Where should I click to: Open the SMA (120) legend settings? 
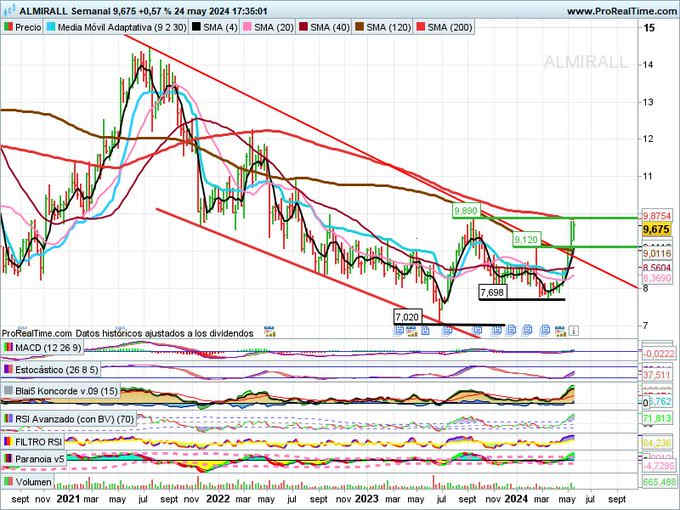(383, 27)
